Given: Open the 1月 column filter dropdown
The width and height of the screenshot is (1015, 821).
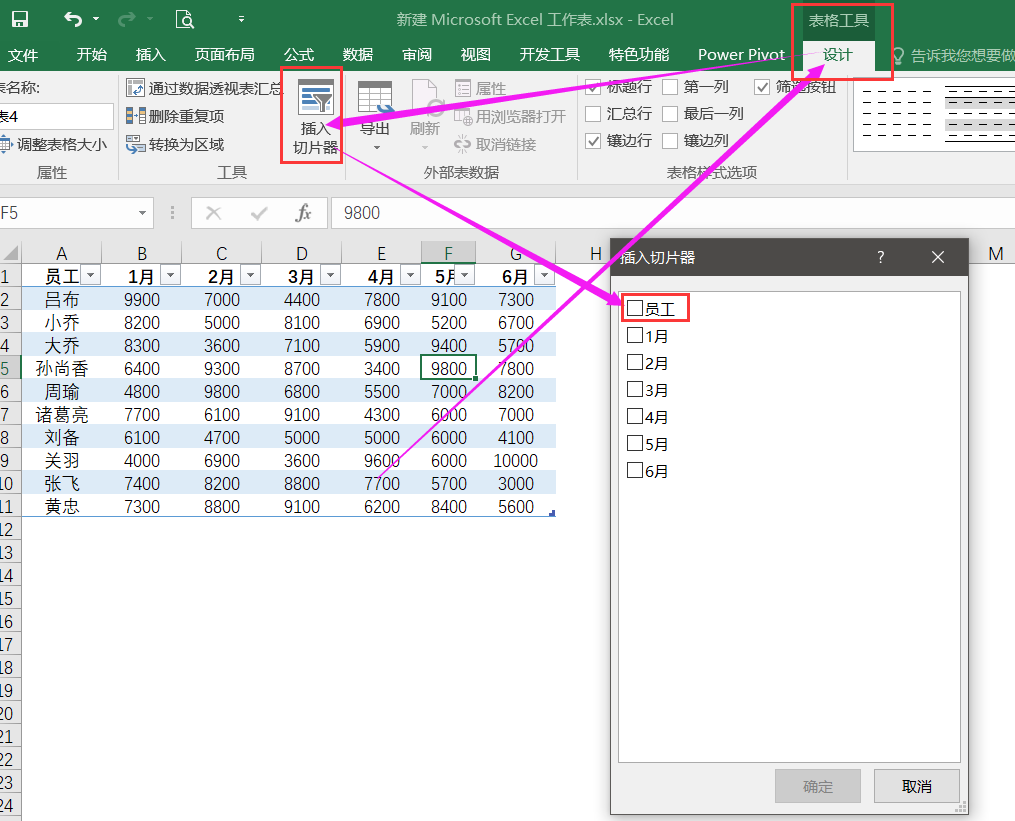Looking at the screenshot, I should click(170, 275).
